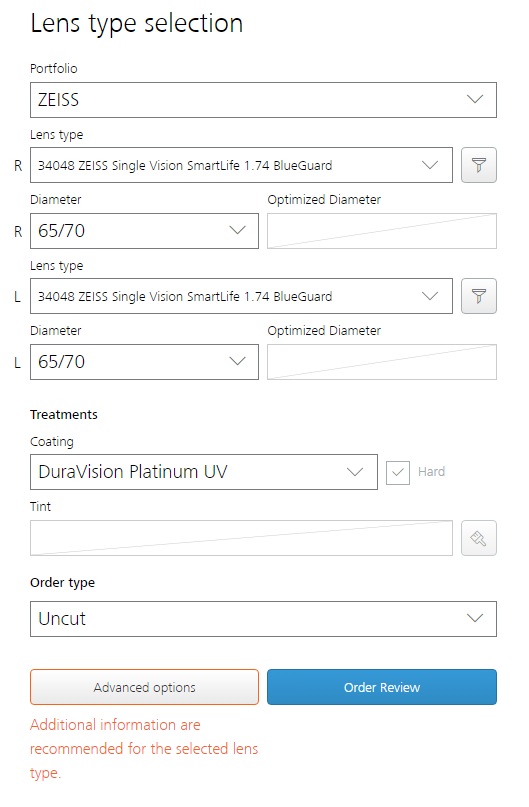This screenshot has width=529, height=807.
Task: Click the tint paint bucket icon
Action: pyautogui.click(x=479, y=538)
